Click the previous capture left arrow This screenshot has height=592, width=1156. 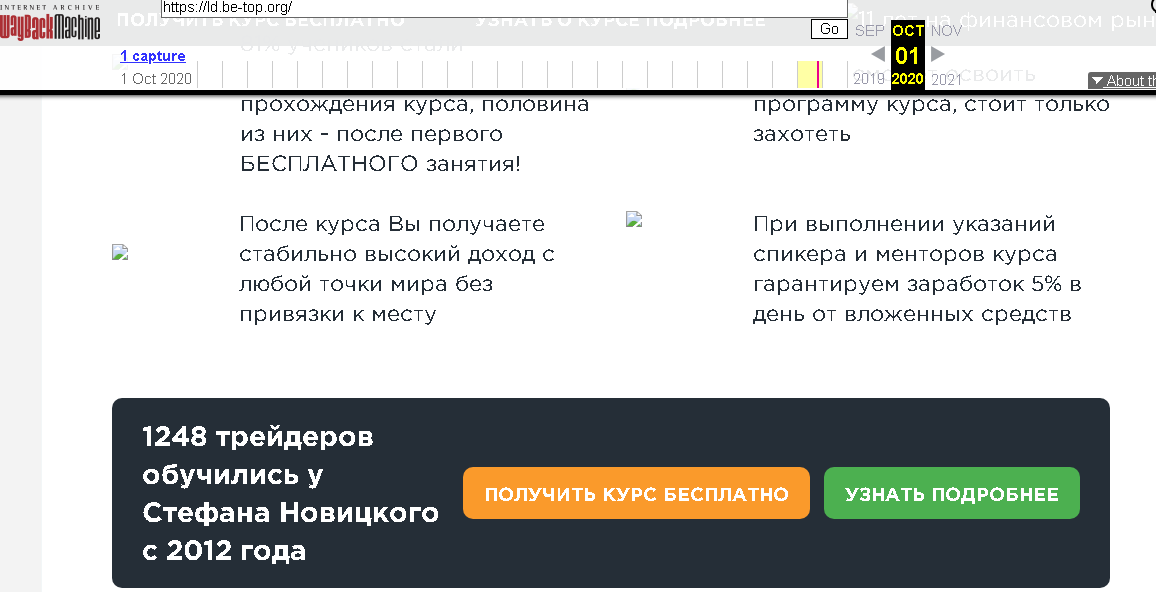[x=877, y=54]
